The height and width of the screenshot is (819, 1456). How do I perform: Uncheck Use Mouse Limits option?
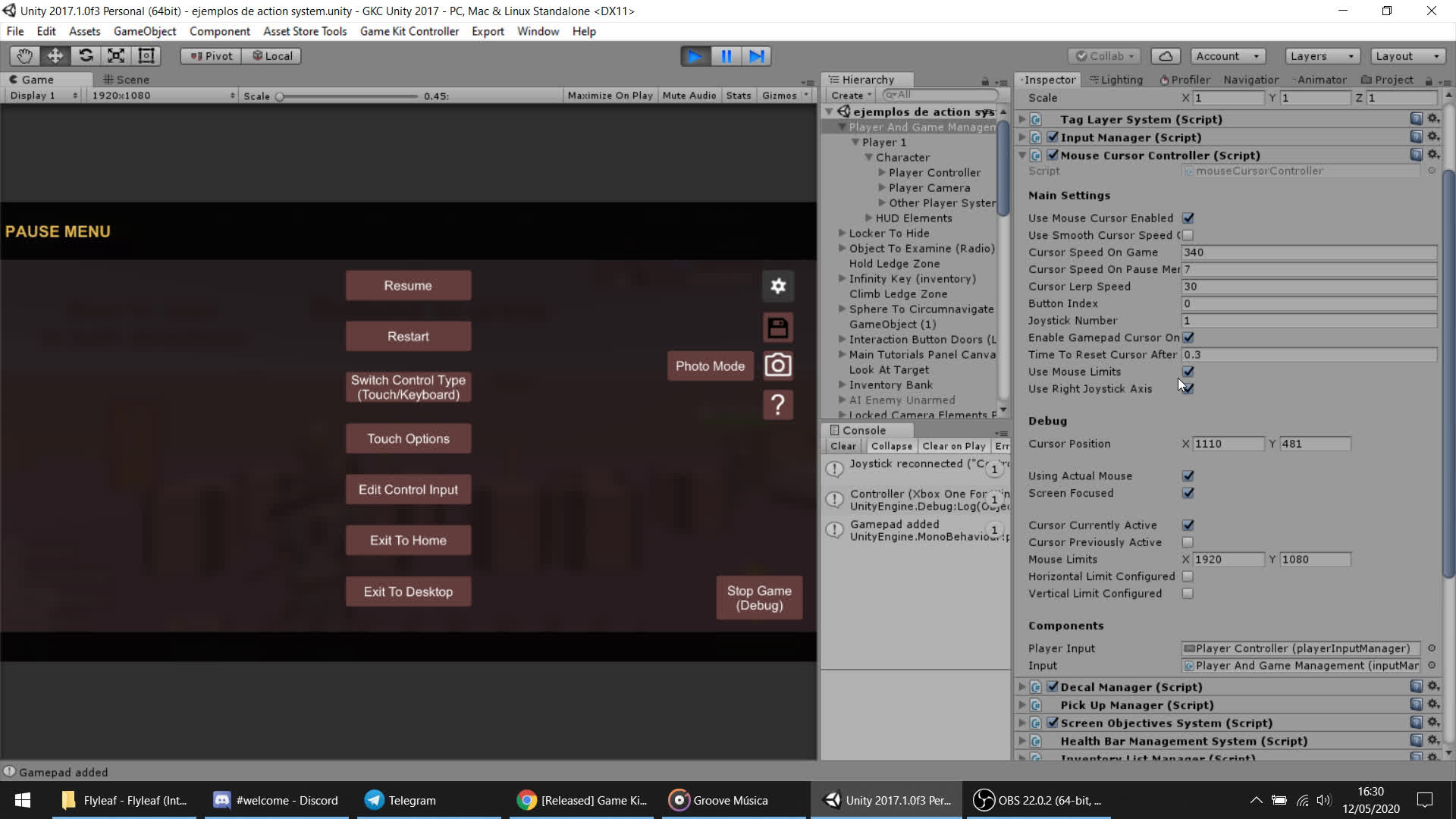coord(1188,372)
